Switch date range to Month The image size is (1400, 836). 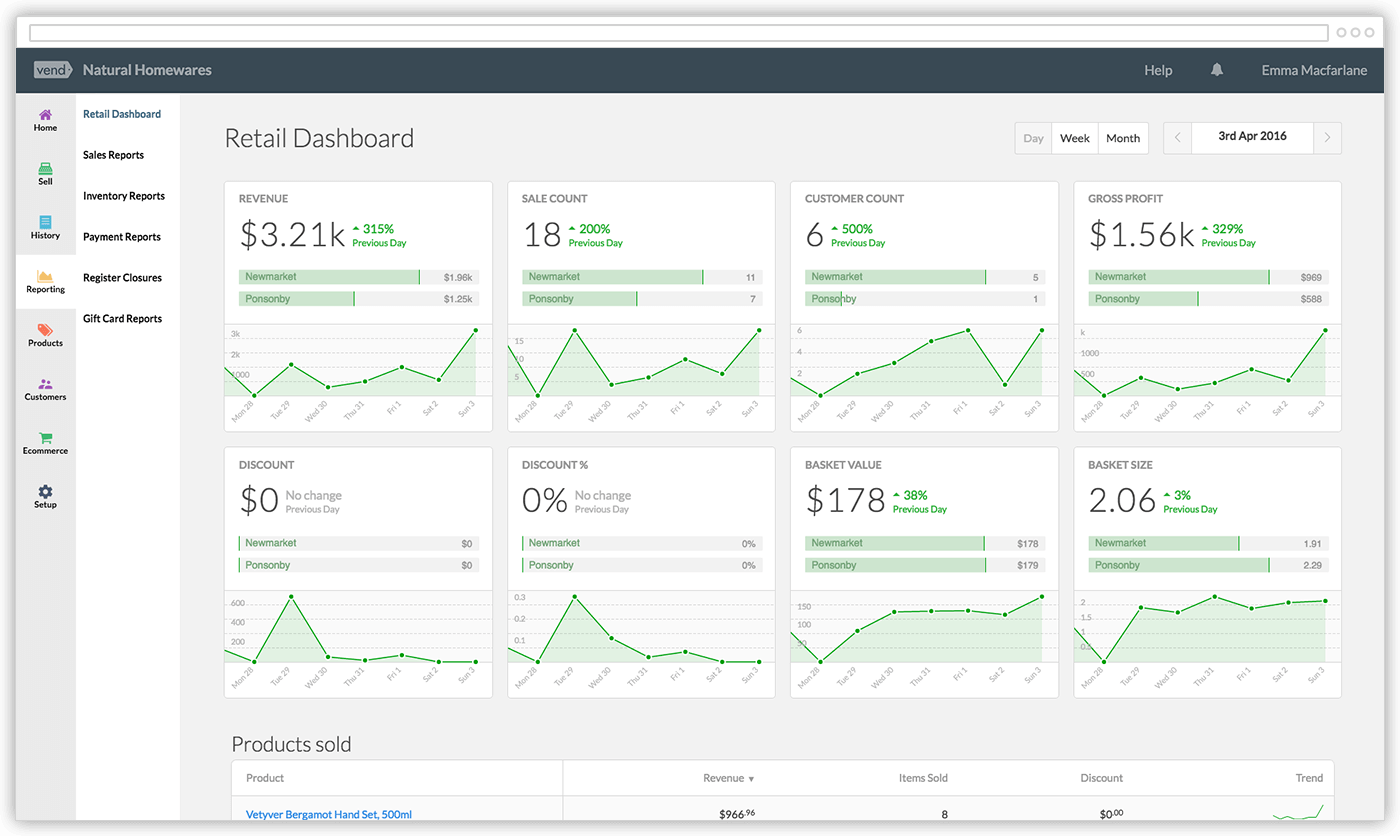(1123, 138)
